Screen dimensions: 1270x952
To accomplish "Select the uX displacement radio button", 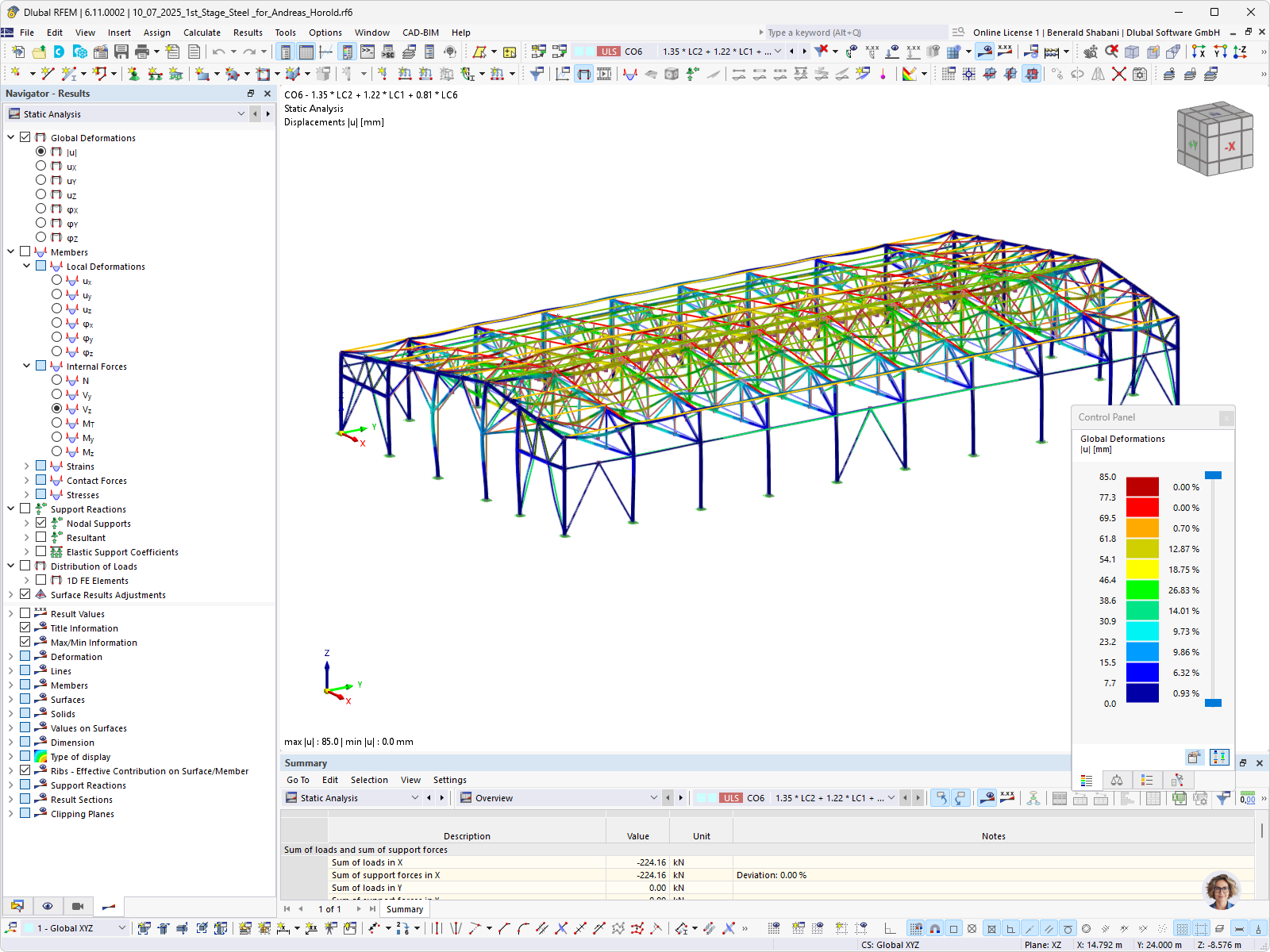I will click(40, 166).
